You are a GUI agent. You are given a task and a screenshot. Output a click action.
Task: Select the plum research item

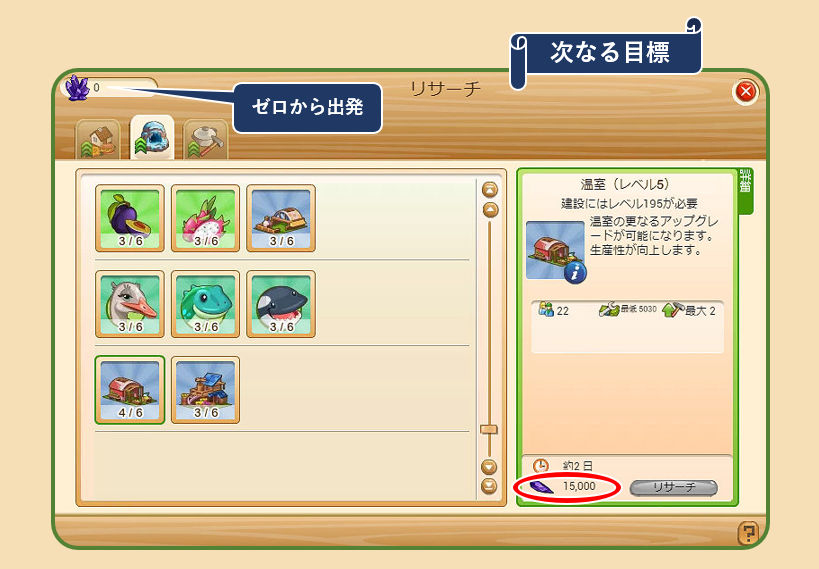point(130,218)
